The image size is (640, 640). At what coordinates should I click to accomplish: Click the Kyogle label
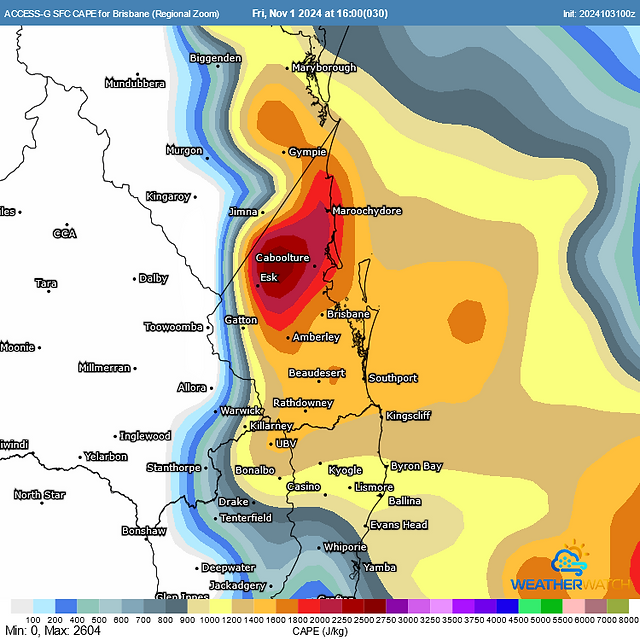345,470
